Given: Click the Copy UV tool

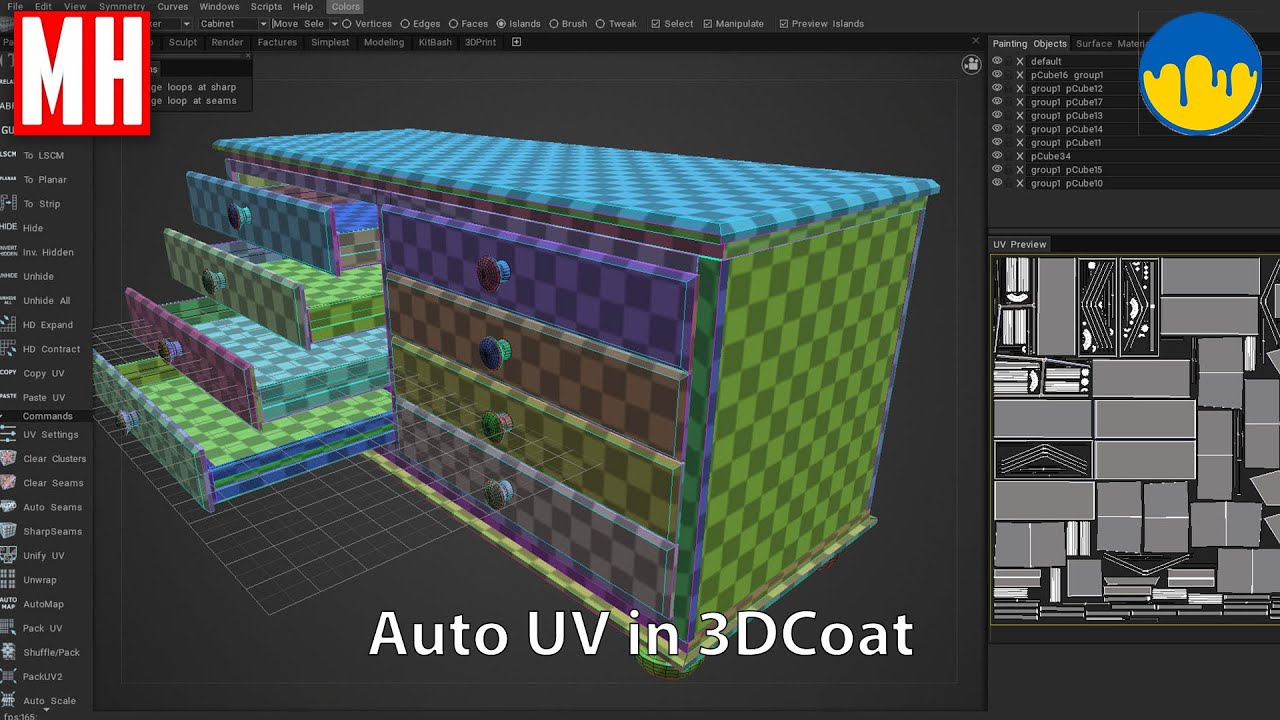Looking at the screenshot, I should click(x=44, y=374).
